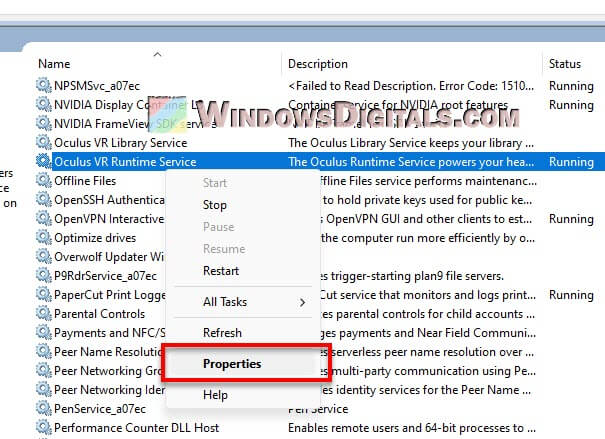The height and width of the screenshot is (439, 605).
Task: Select the Performance Counter DLL Host service
Action: (x=137, y=428)
